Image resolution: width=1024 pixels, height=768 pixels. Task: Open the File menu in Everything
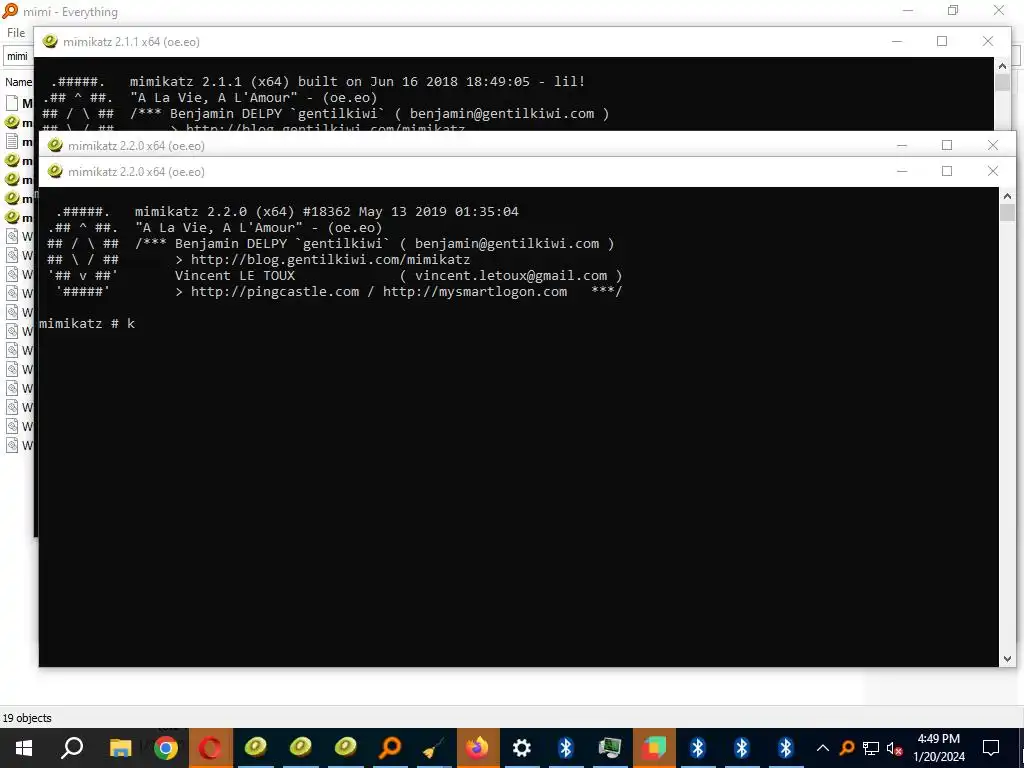point(16,33)
